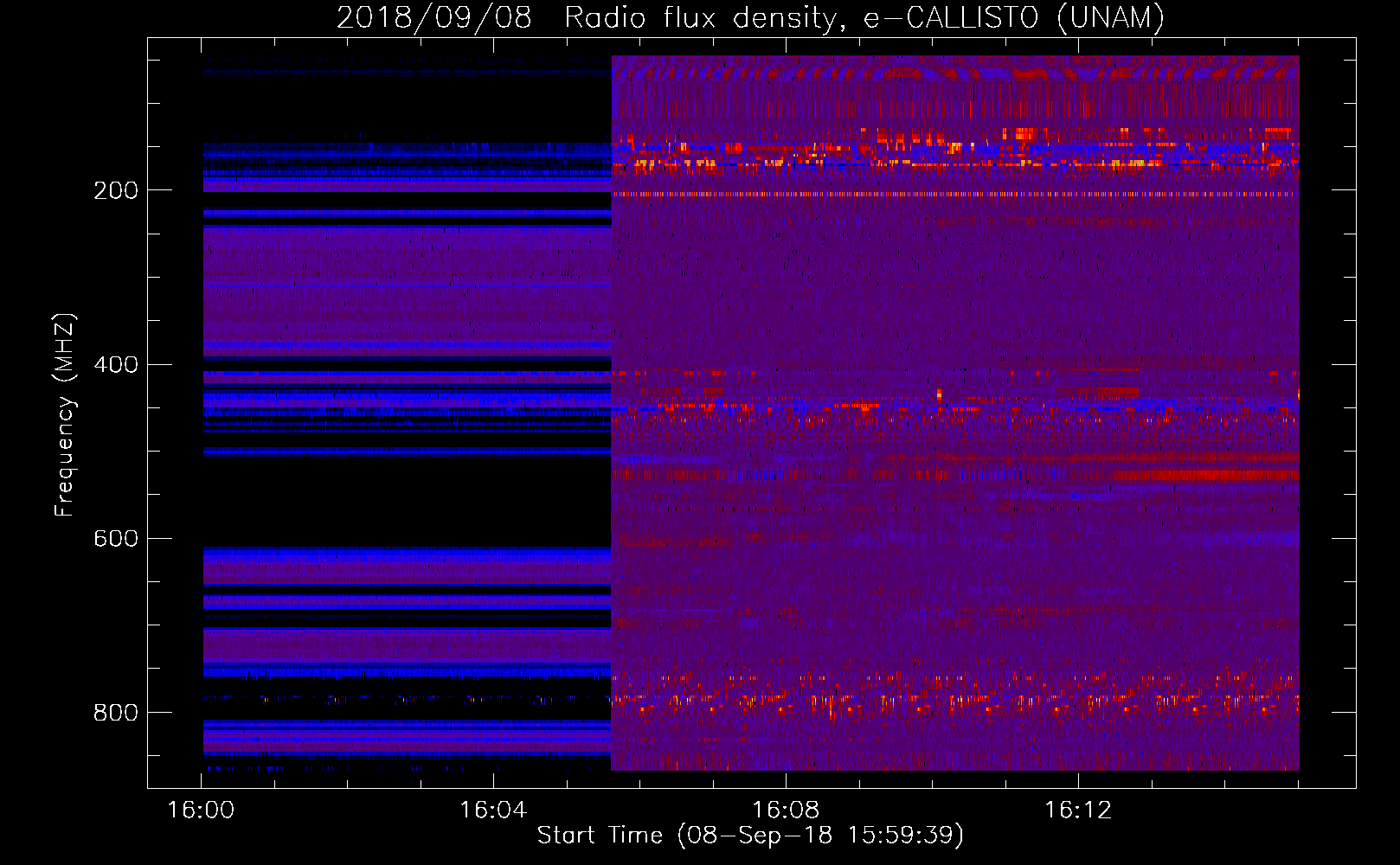Image resolution: width=1400 pixels, height=865 pixels.
Task: Click the '16:04' time tick label
Action: click(x=493, y=811)
